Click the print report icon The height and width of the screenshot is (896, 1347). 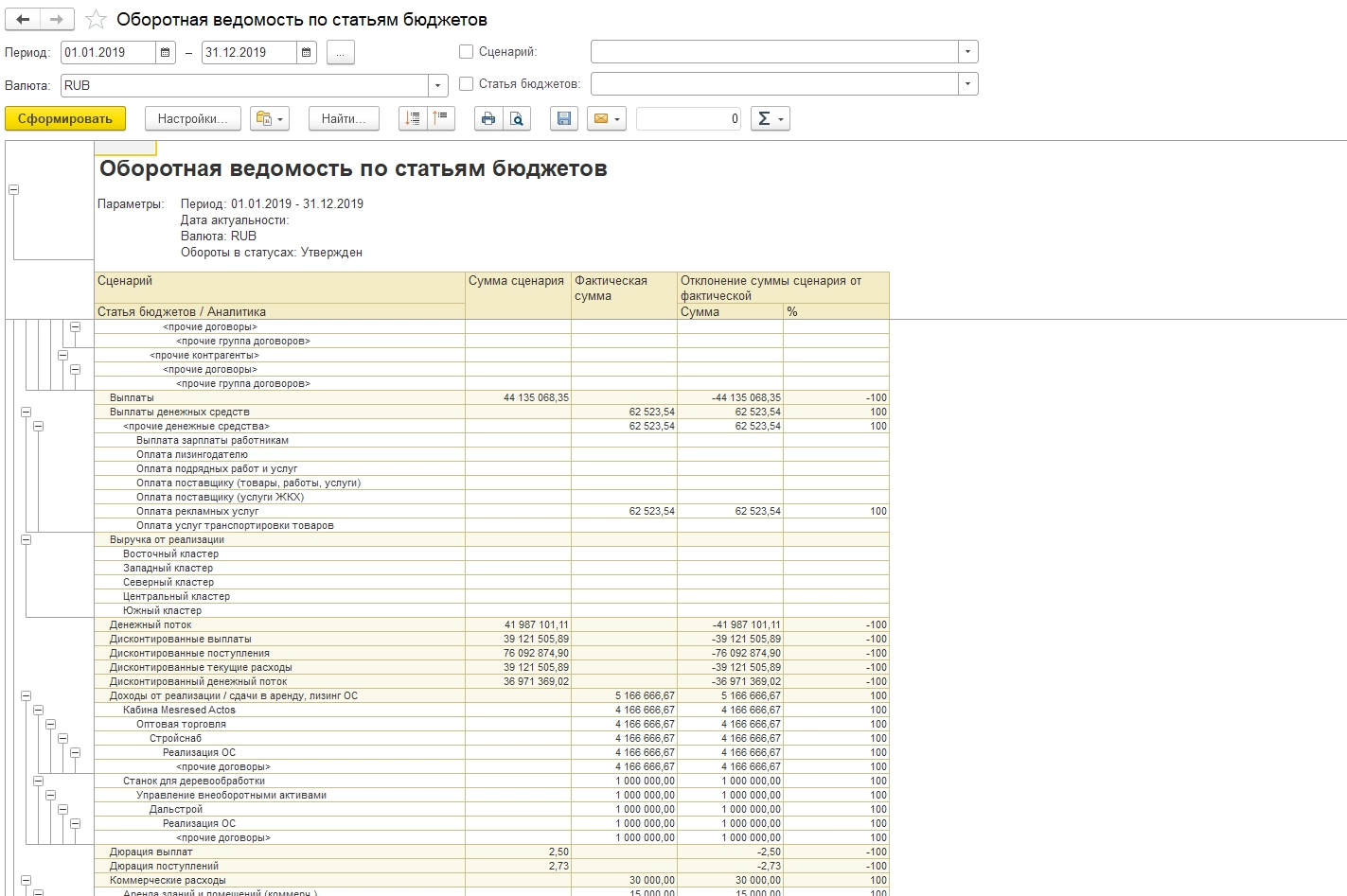click(x=488, y=118)
